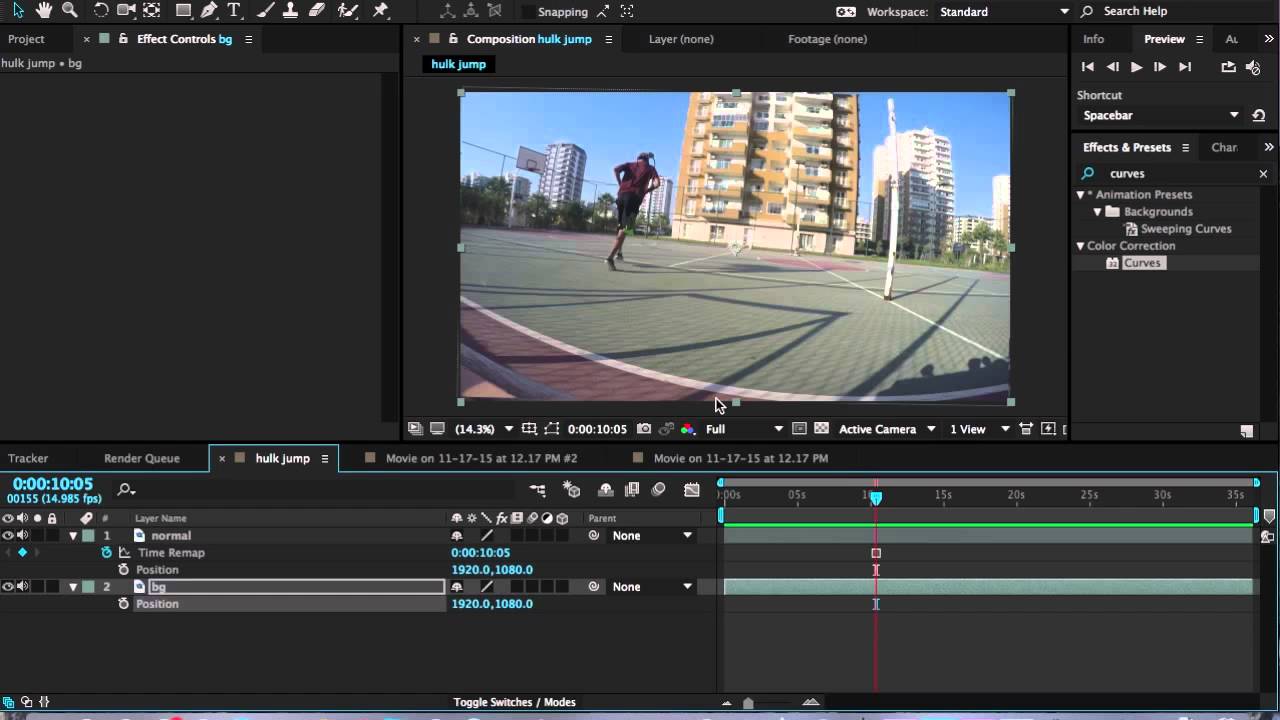Click the reset preview settings icon
Viewport: 1280px width, 720px height.
(x=1259, y=116)
